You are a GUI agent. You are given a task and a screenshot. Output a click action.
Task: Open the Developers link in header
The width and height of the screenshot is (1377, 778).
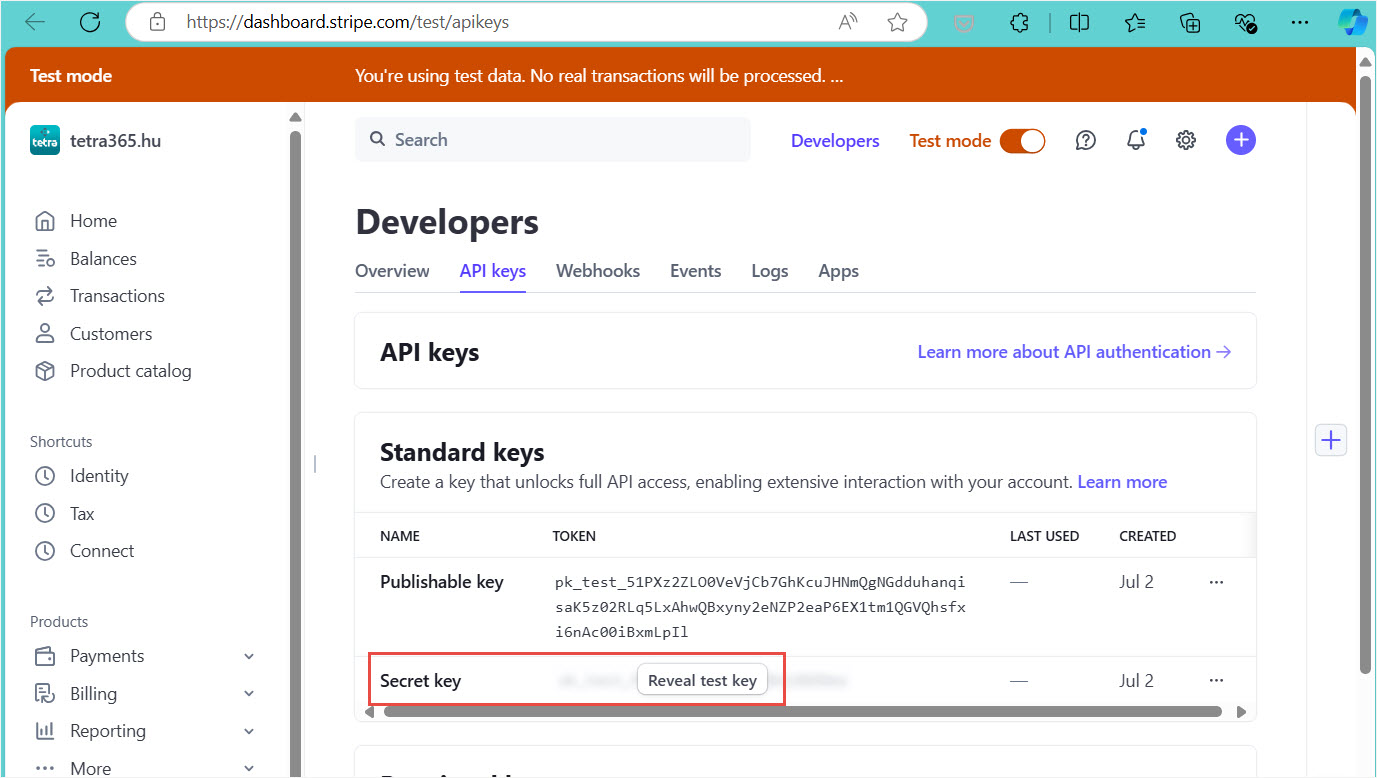click(835, 141)
